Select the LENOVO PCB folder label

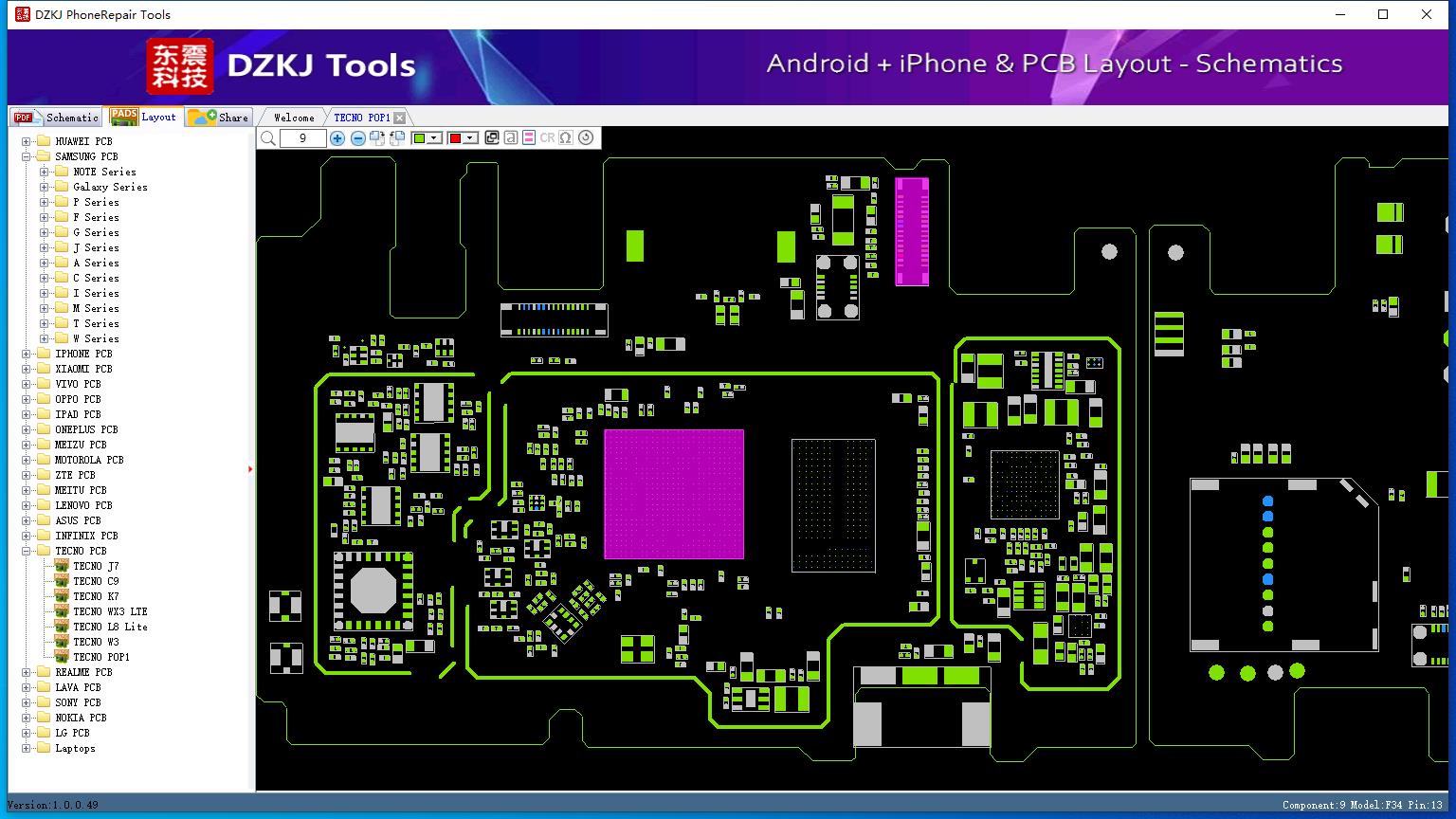(83, 505)
